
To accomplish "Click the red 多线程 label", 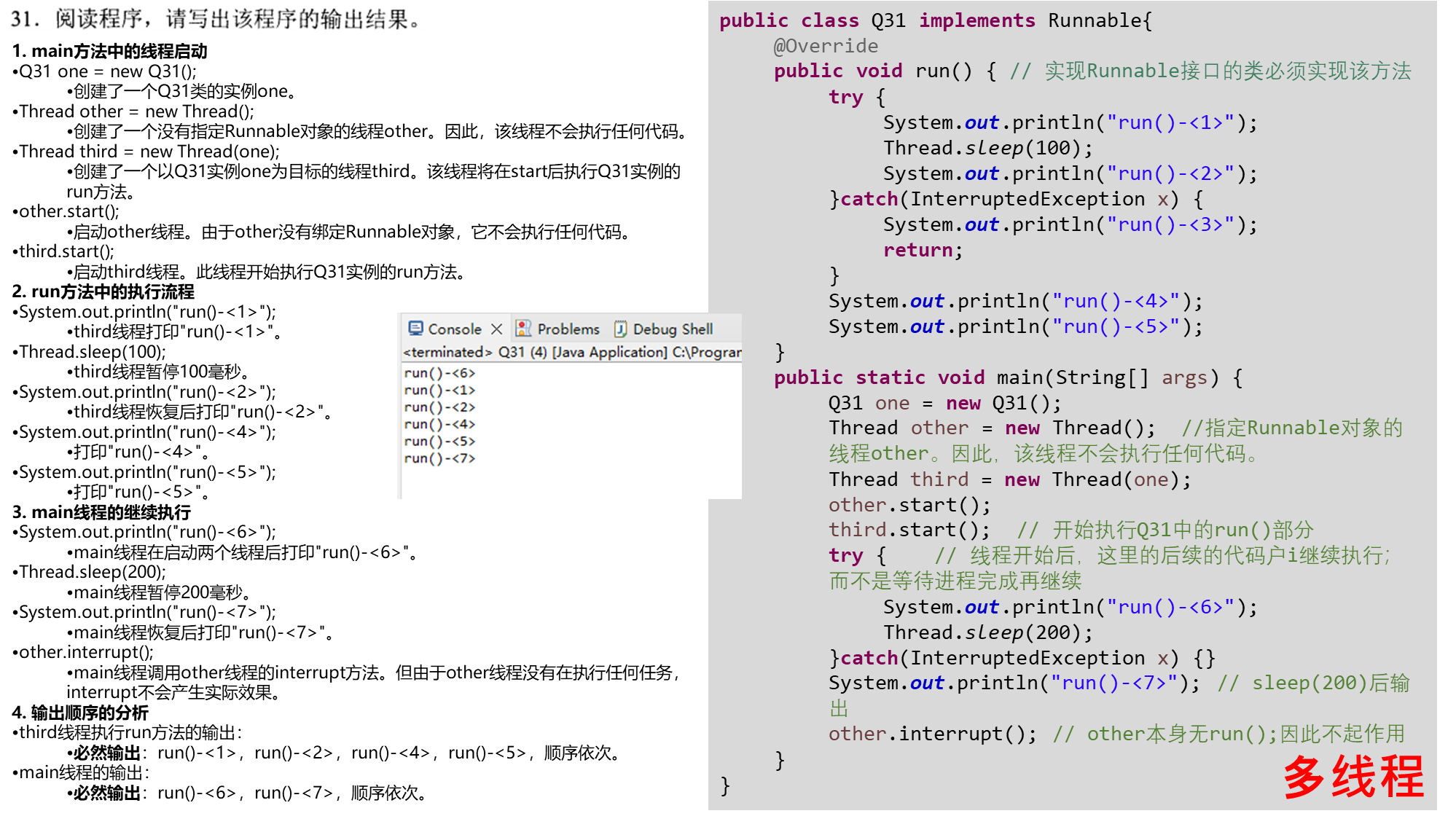I will tap(1353, 777).
